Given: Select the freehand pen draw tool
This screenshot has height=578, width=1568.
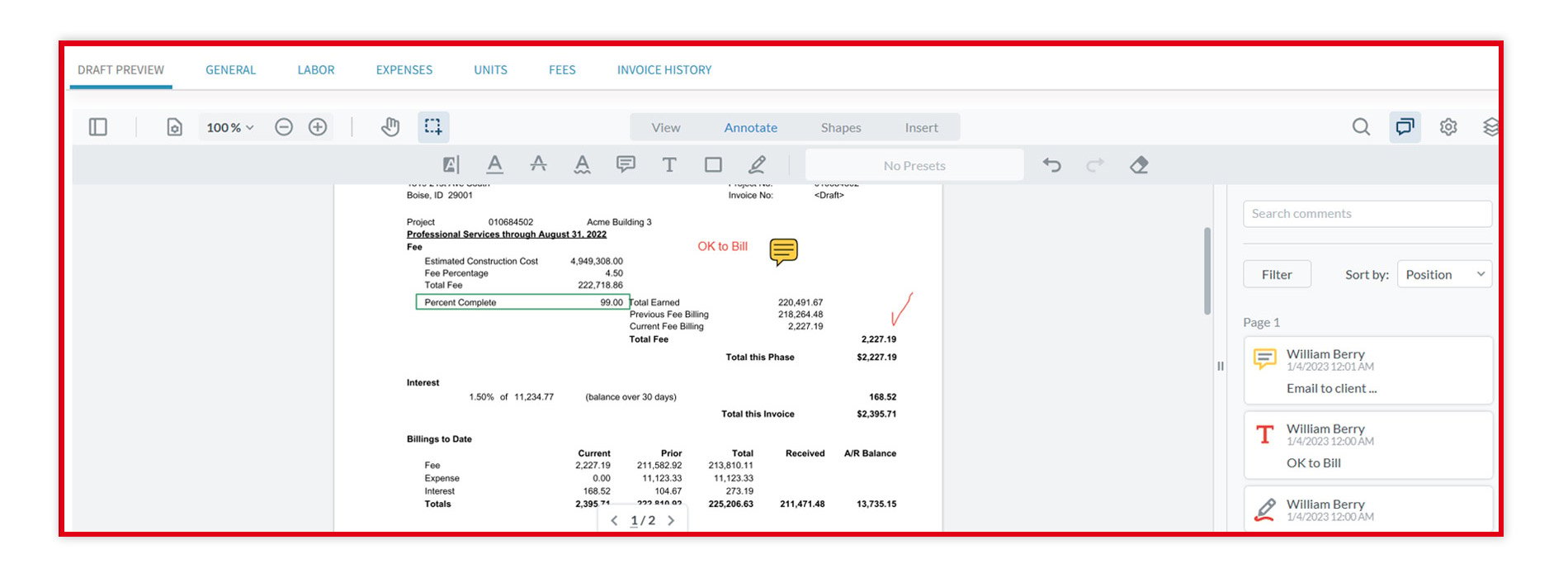Looking at the screenshot, I should point(757,164).
